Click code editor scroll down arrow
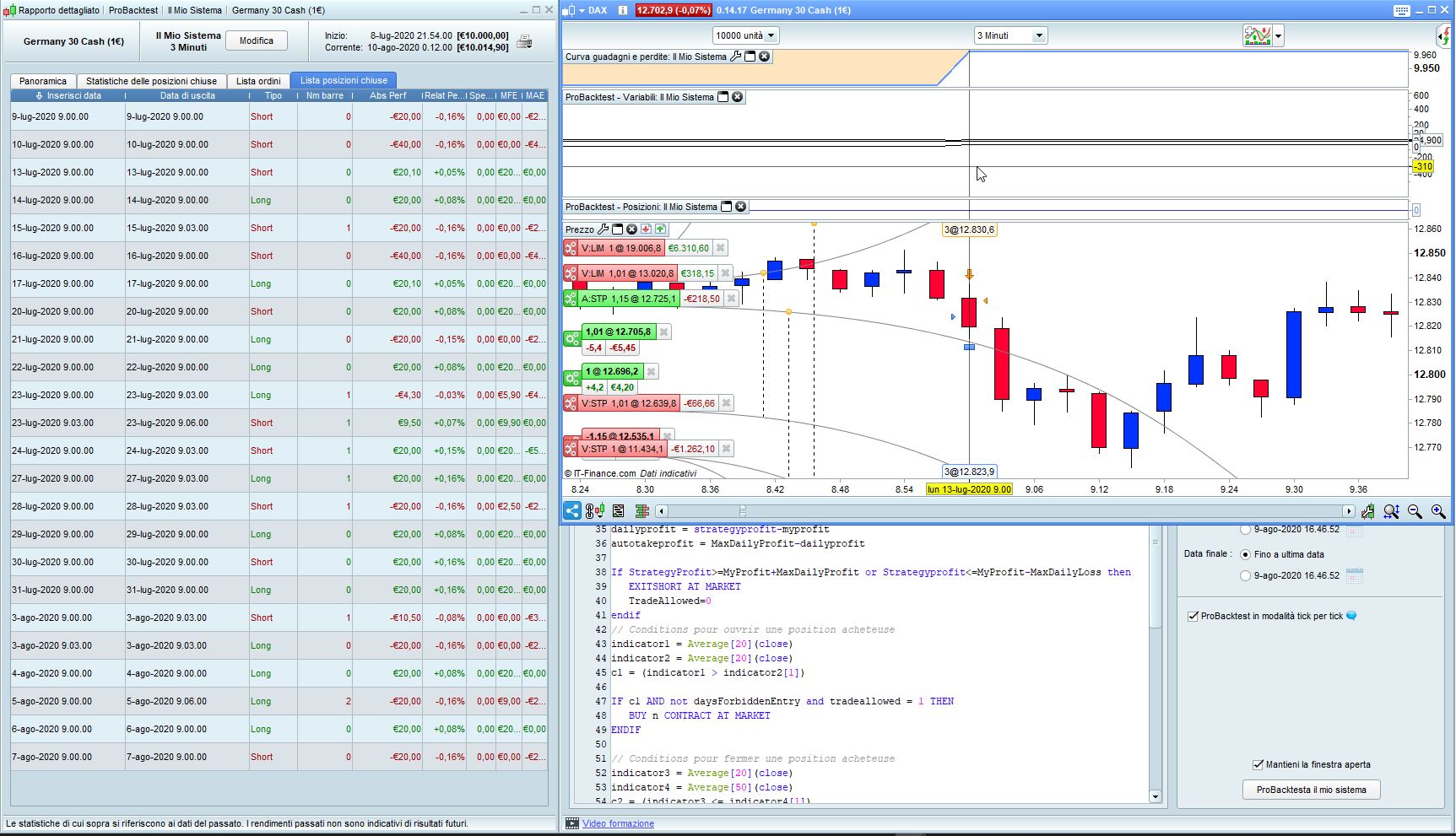 pos(1155,796)
